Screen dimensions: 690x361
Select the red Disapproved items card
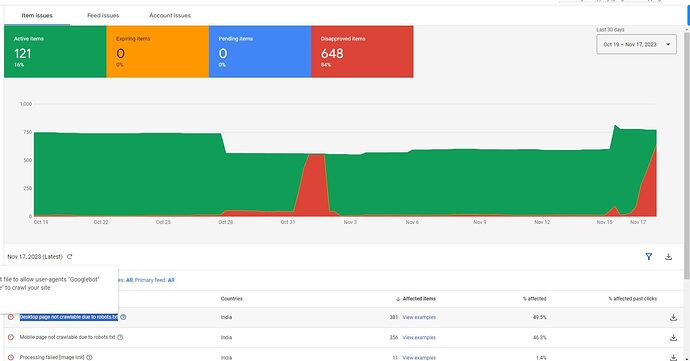coord(362,52)
